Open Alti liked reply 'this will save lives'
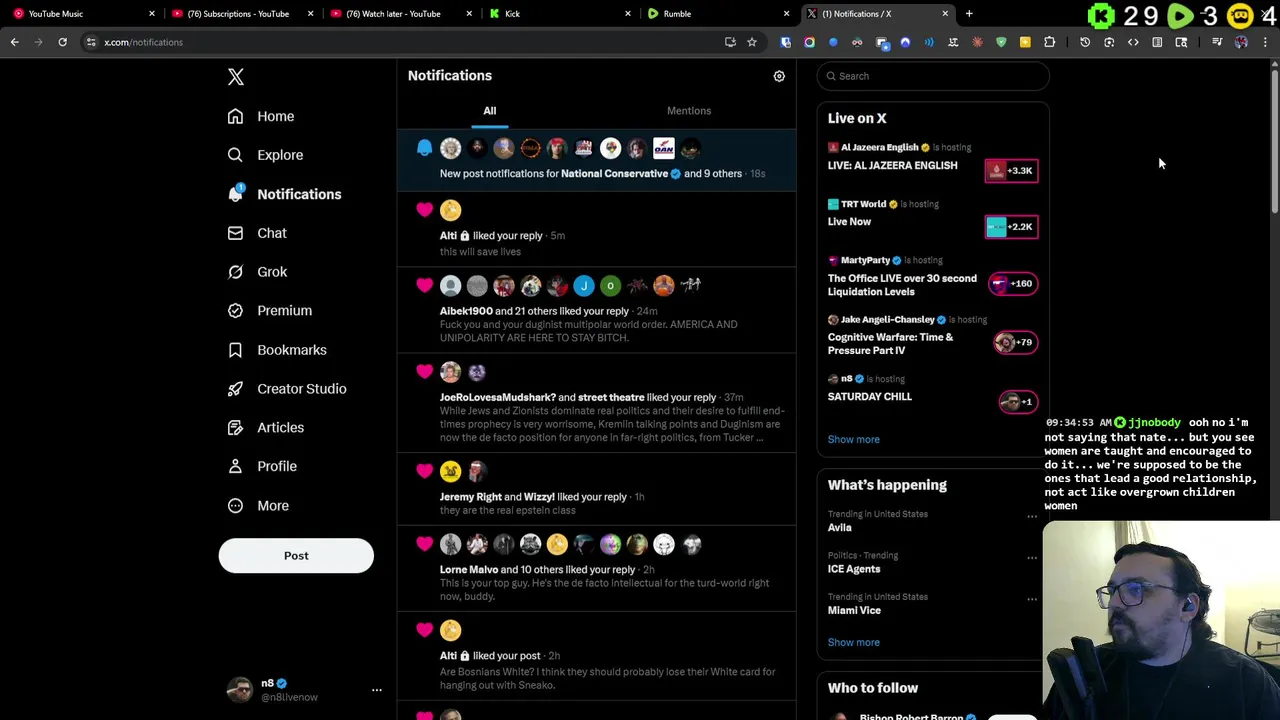The image size is (1280, 720). [597, 228]
